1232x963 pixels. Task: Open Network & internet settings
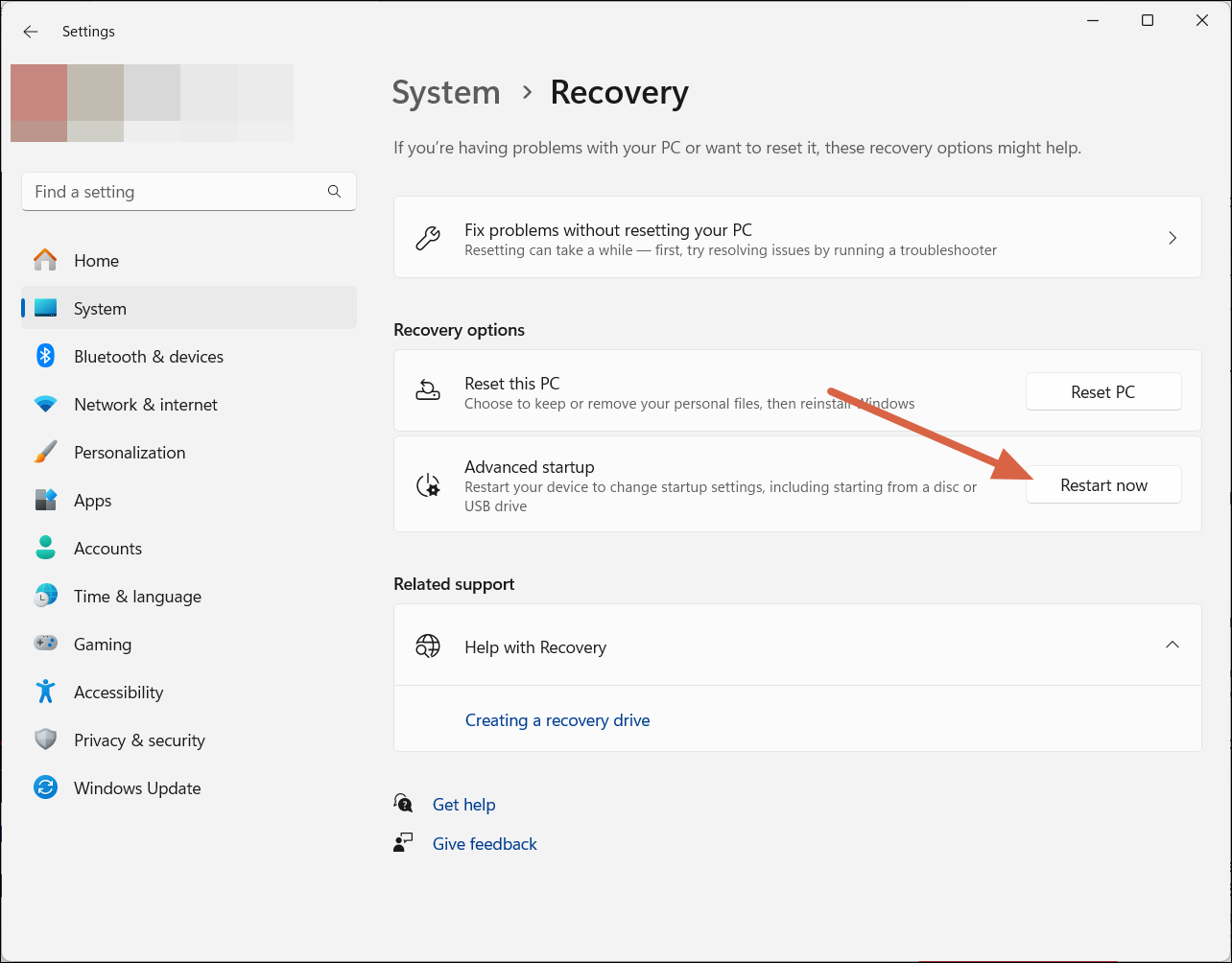click(x=145, y=404)
